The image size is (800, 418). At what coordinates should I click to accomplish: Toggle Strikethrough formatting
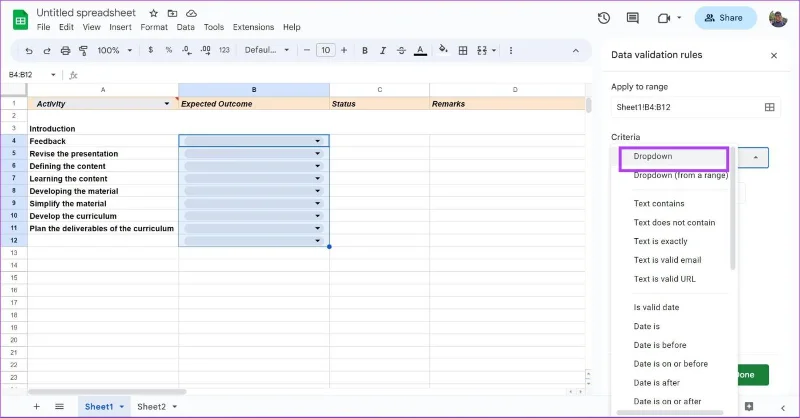[x=402, y=51]
